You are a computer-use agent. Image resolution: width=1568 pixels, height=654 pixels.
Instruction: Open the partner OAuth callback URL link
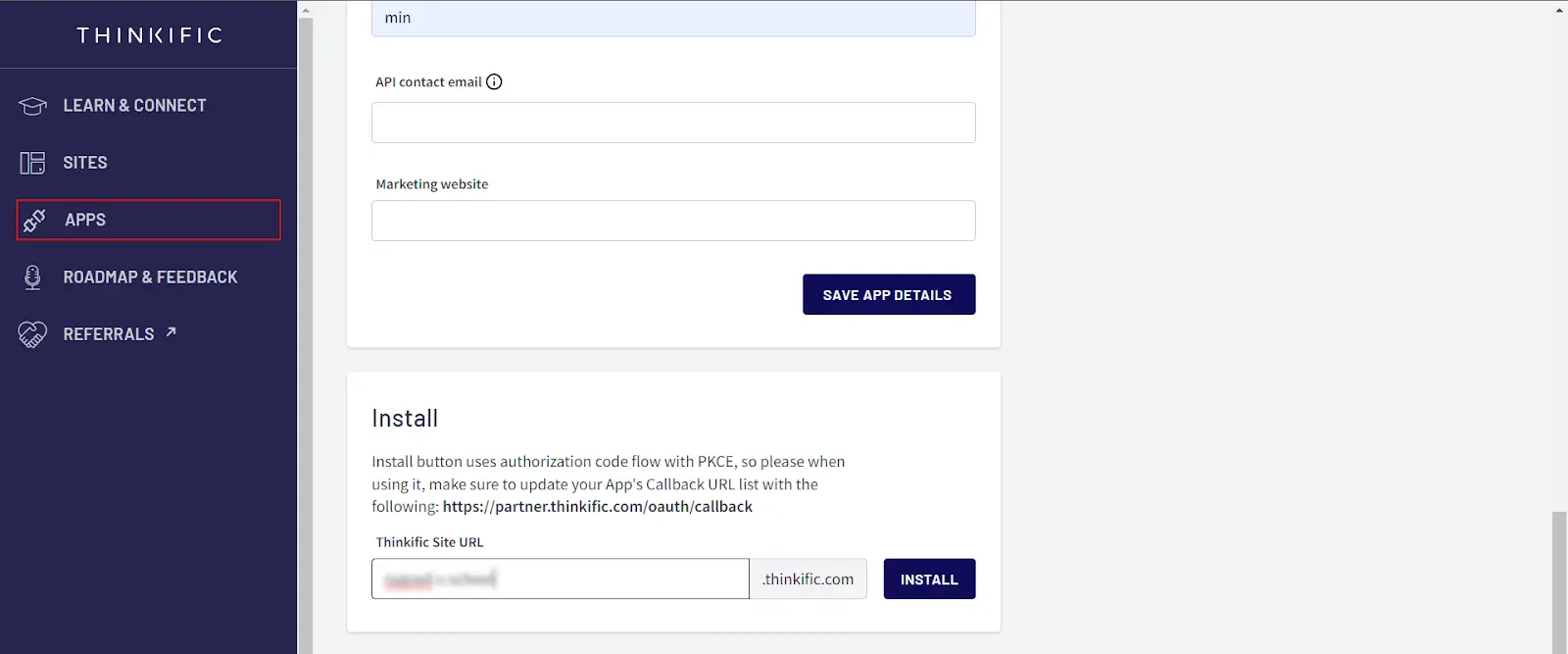[x=597, y=506]
